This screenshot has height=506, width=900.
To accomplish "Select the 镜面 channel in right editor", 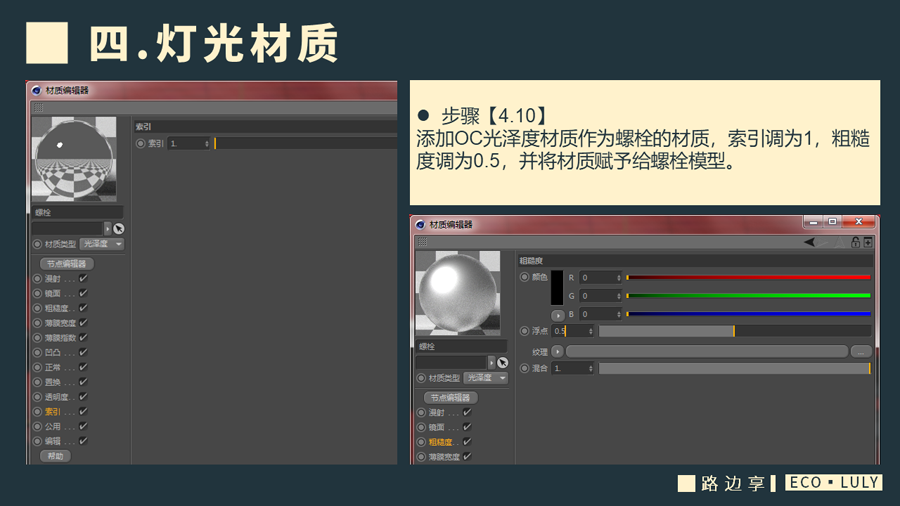I will (x=437, y=427).
